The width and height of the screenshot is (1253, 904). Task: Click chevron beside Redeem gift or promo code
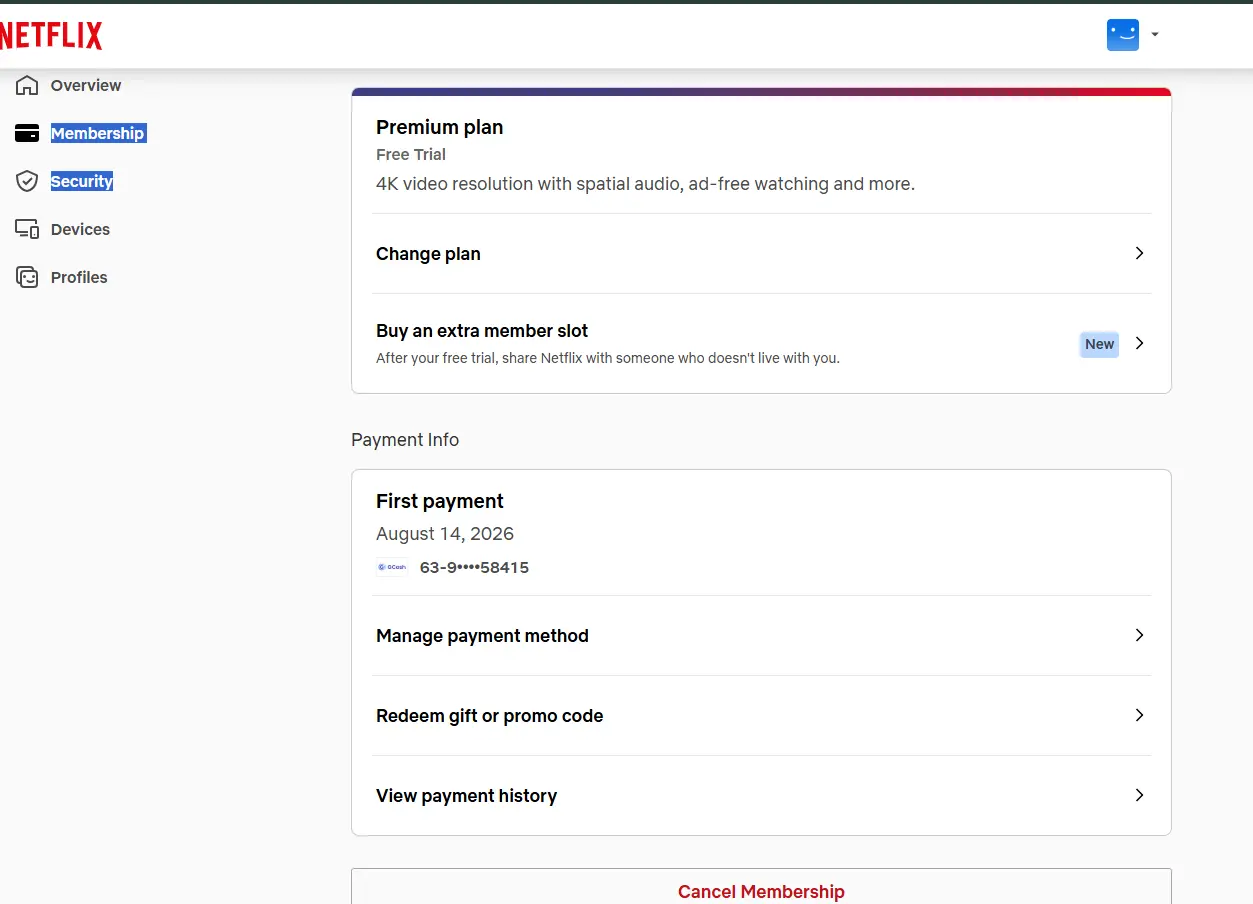point(1139,715)
